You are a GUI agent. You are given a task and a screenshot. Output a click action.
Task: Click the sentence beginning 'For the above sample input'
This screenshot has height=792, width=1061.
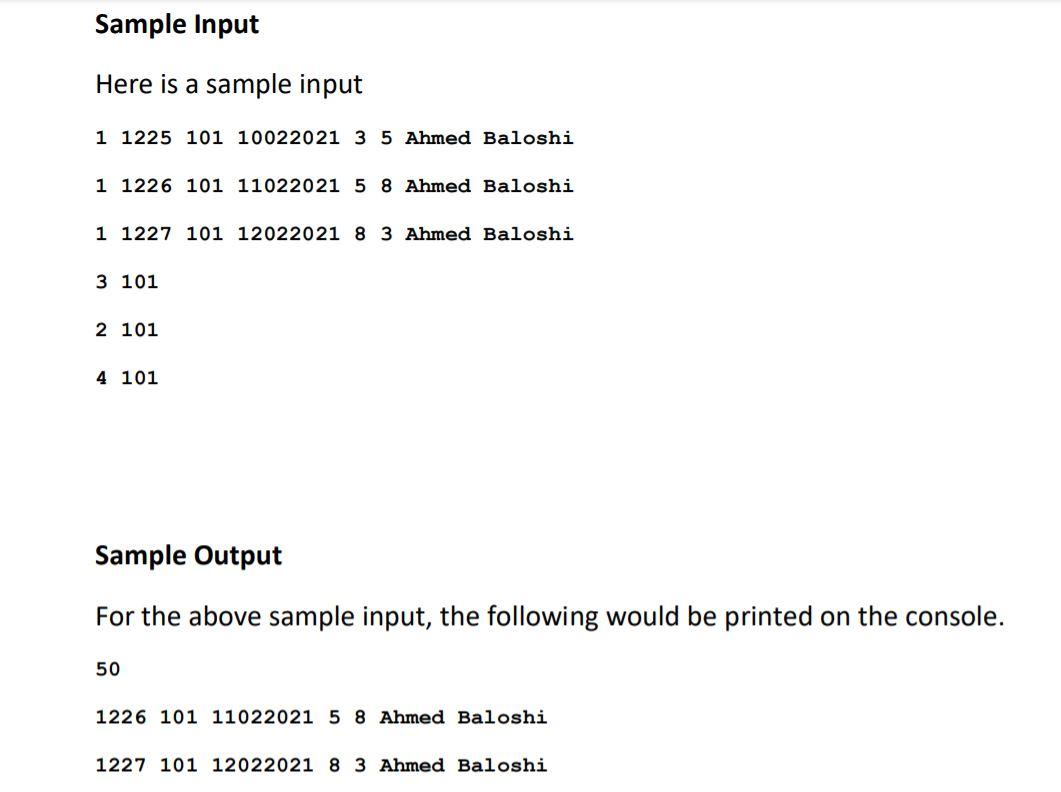pos(549,617)
